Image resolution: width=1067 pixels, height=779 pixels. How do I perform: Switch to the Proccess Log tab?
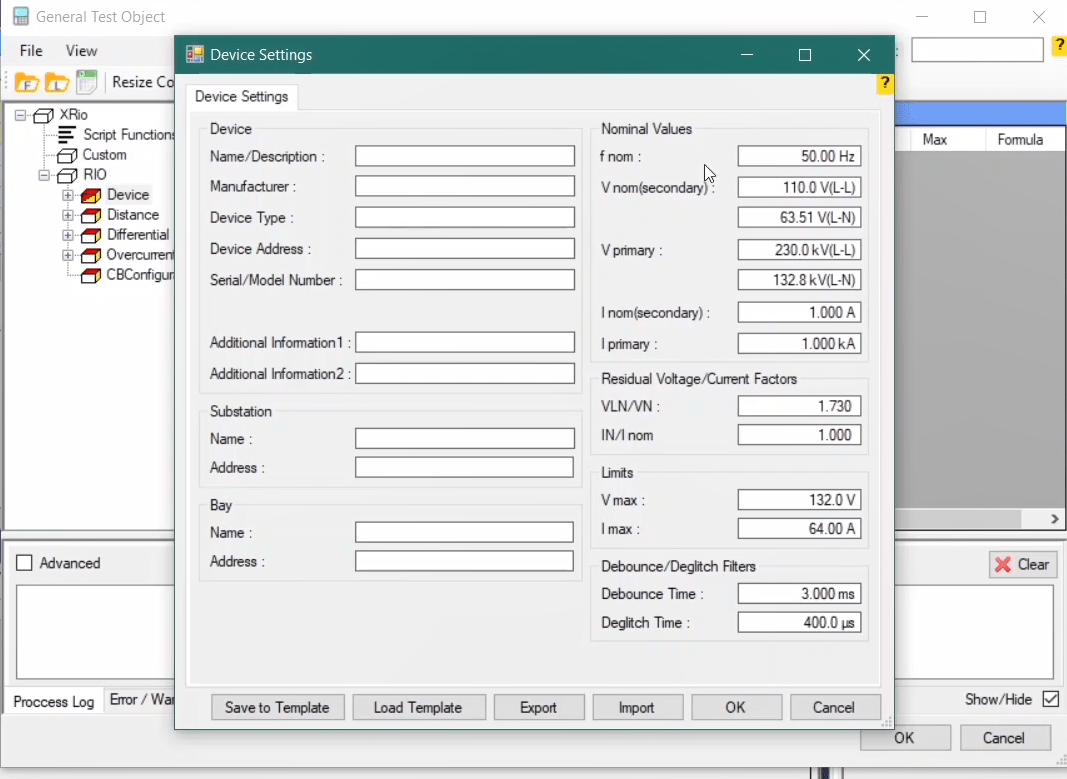pos(54,701)
